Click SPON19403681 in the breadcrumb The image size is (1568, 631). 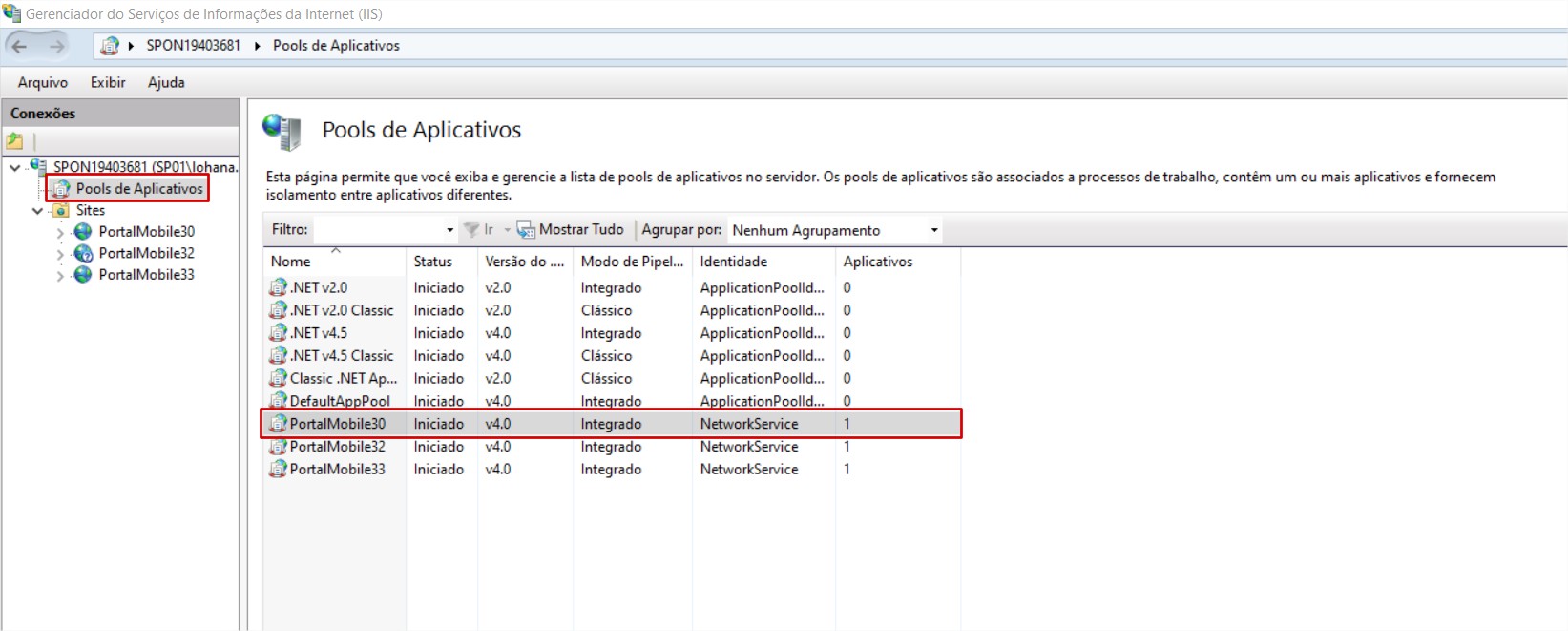[x=194, y=46]
